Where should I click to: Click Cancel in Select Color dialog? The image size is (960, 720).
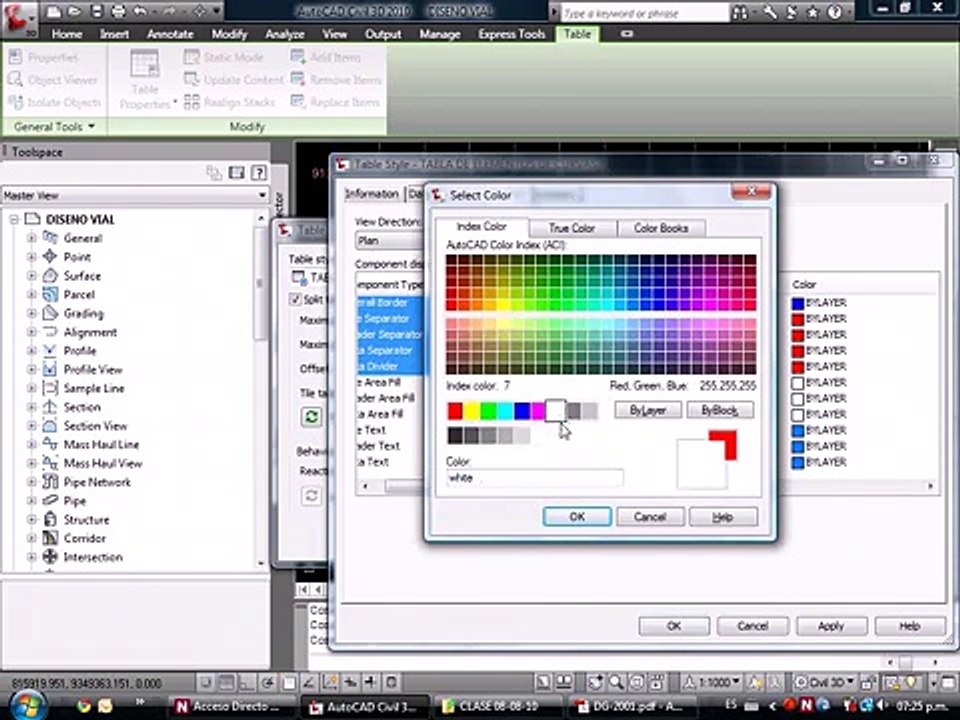tap(650, 517)
